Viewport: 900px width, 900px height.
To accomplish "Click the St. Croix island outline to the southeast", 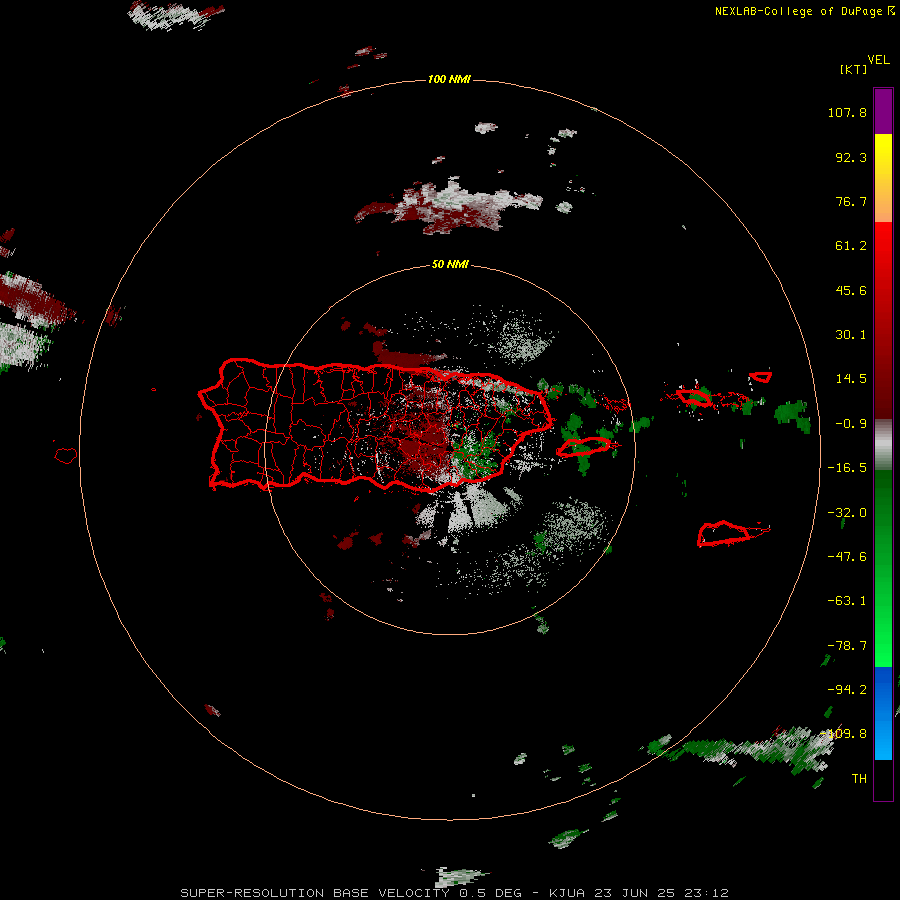I will [724, 534].
